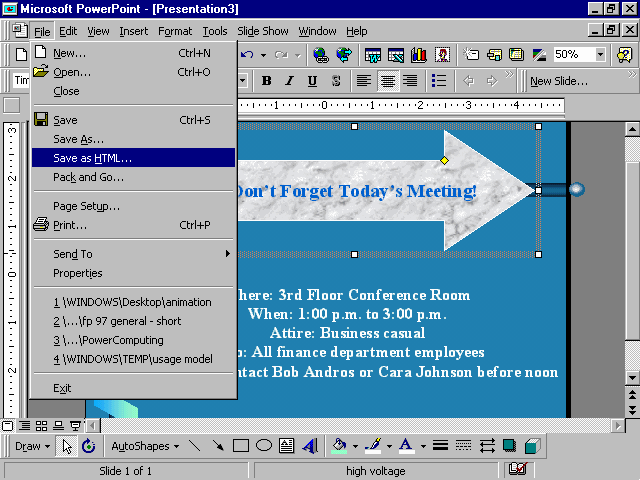
Task: Open Line Color dropdown arrow
Action: pos(389,447)
